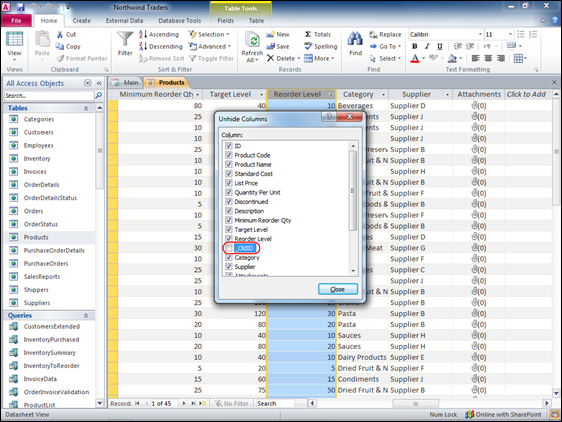Open the font name Calibri dropdown
562x422 pixels.
pyautogui.click(x=480, y=34)
